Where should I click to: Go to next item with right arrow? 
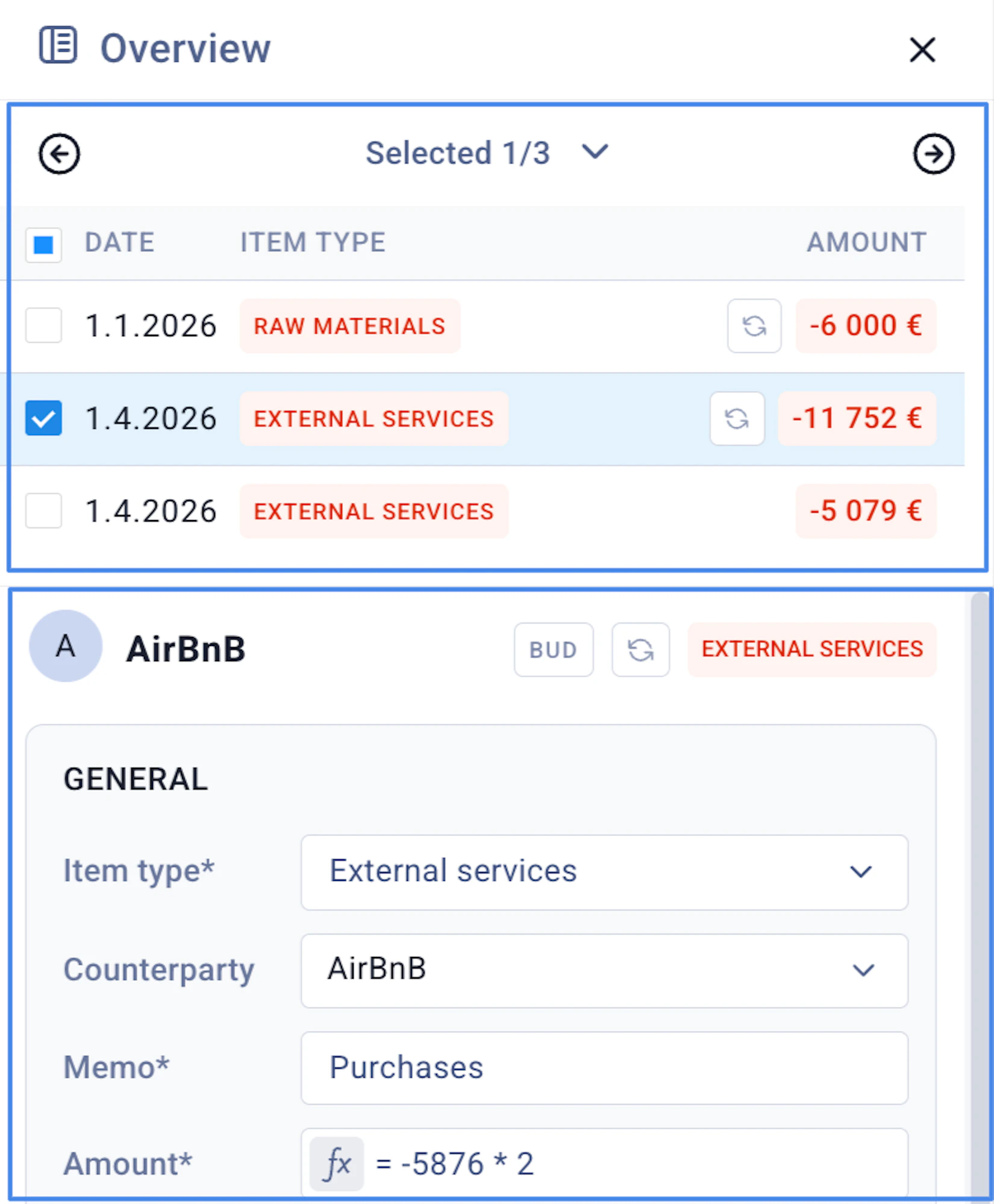pyautogui.click(x=933, y=154)
